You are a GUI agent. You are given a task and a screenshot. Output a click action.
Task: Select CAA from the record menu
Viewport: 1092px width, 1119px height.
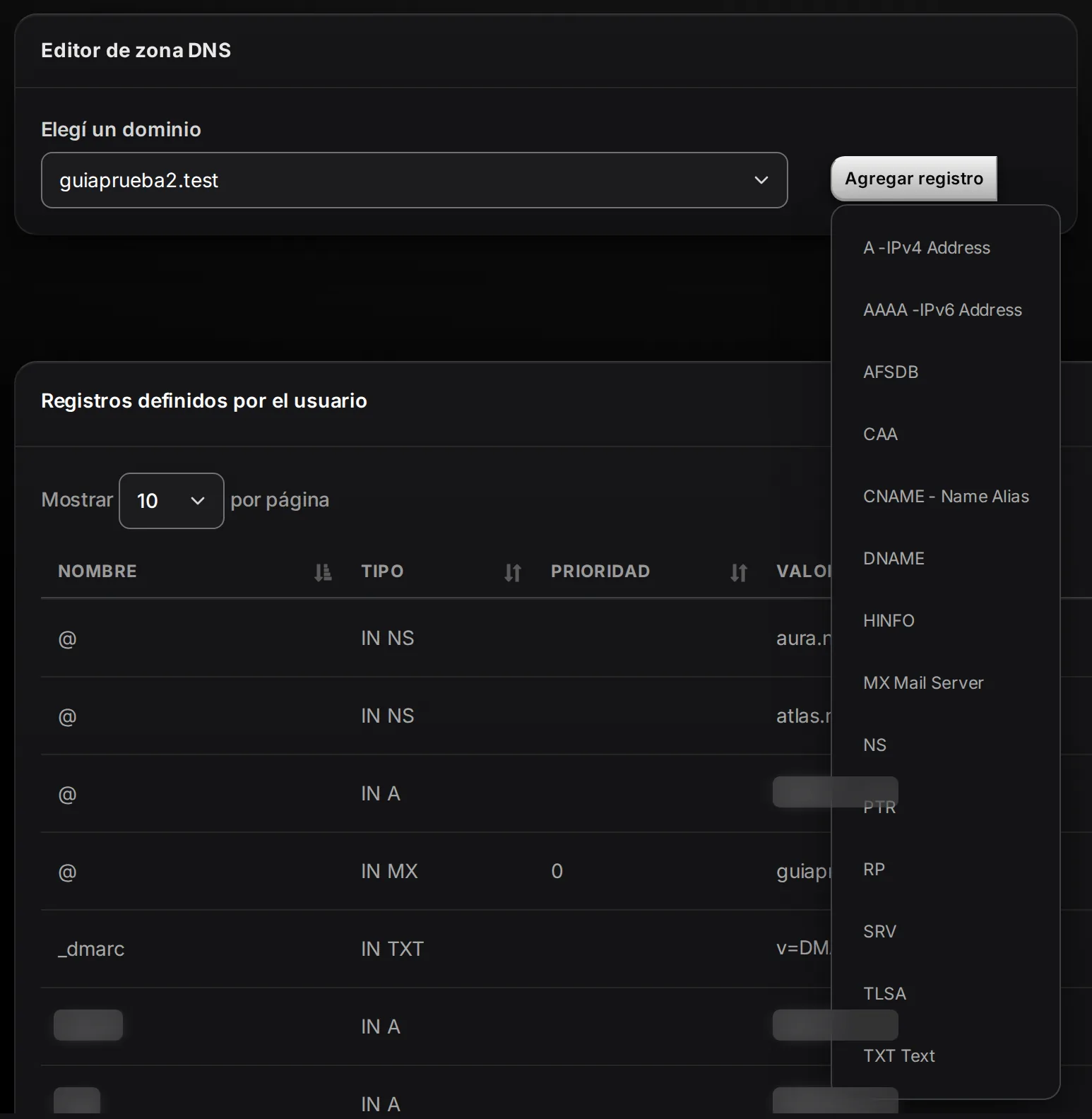tap(880, 434)
